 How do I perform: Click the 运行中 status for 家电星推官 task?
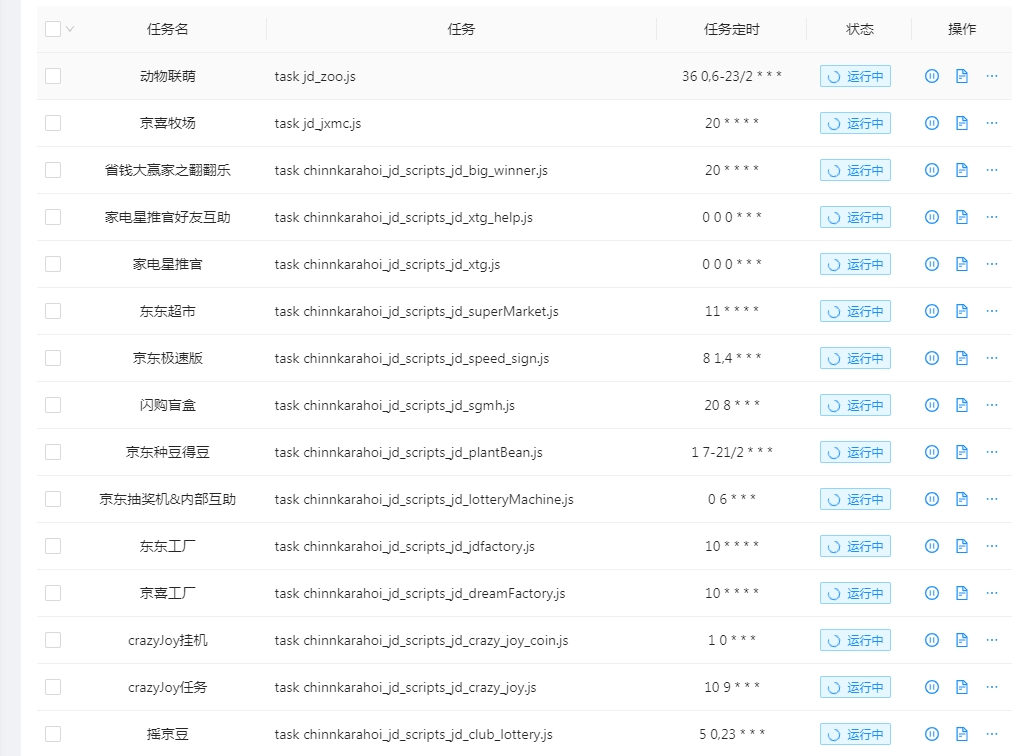click(x=855, y=264)
